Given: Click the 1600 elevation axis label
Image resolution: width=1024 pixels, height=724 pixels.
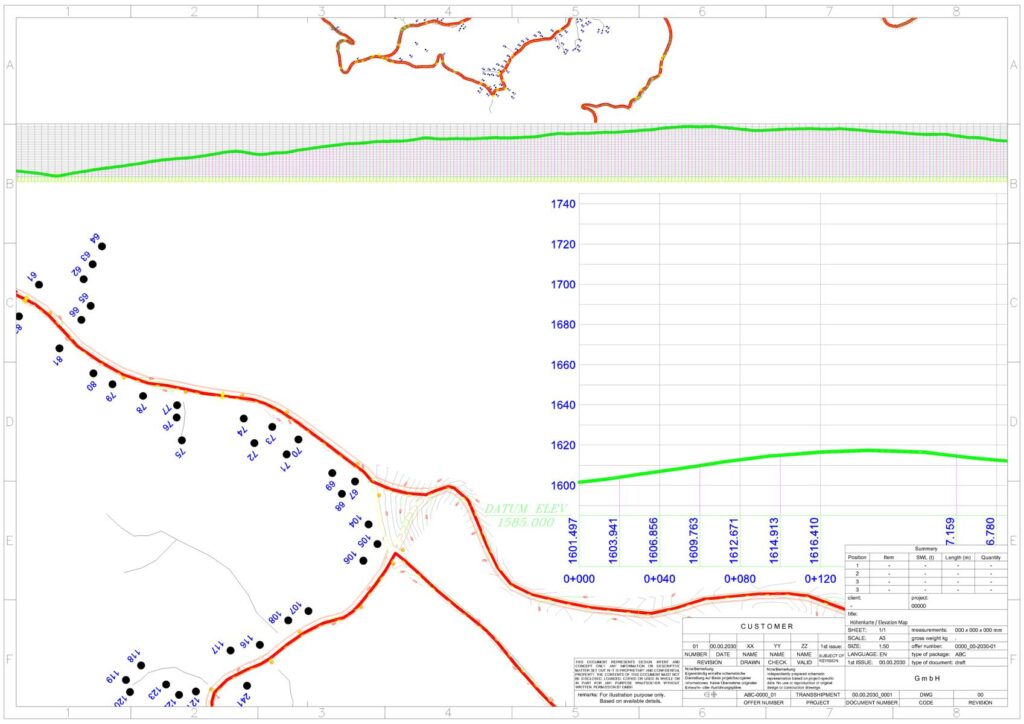Looking at the screenshot, I should 563,485.
